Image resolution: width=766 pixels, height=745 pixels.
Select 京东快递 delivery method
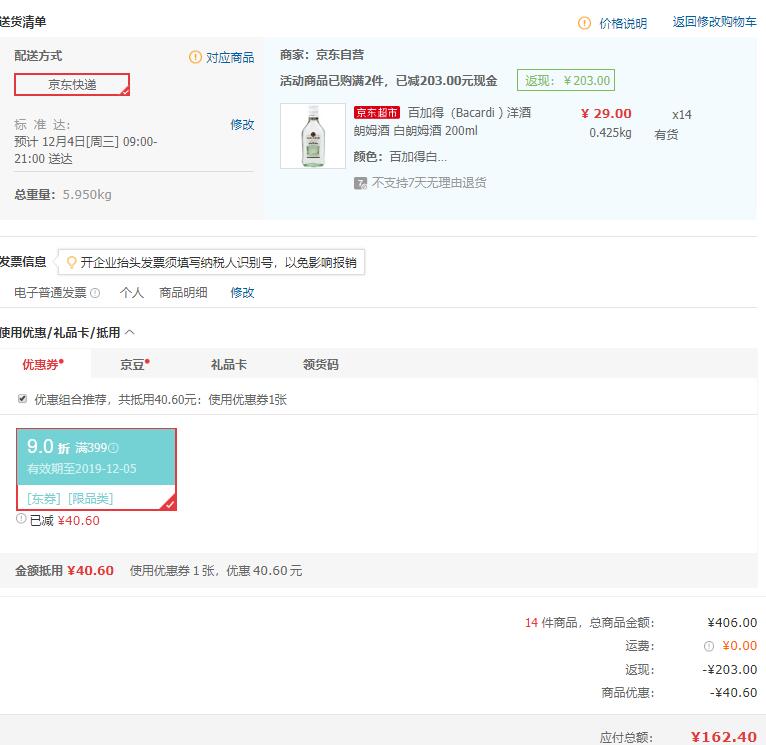pyautogui.click(x=72, y=84)
